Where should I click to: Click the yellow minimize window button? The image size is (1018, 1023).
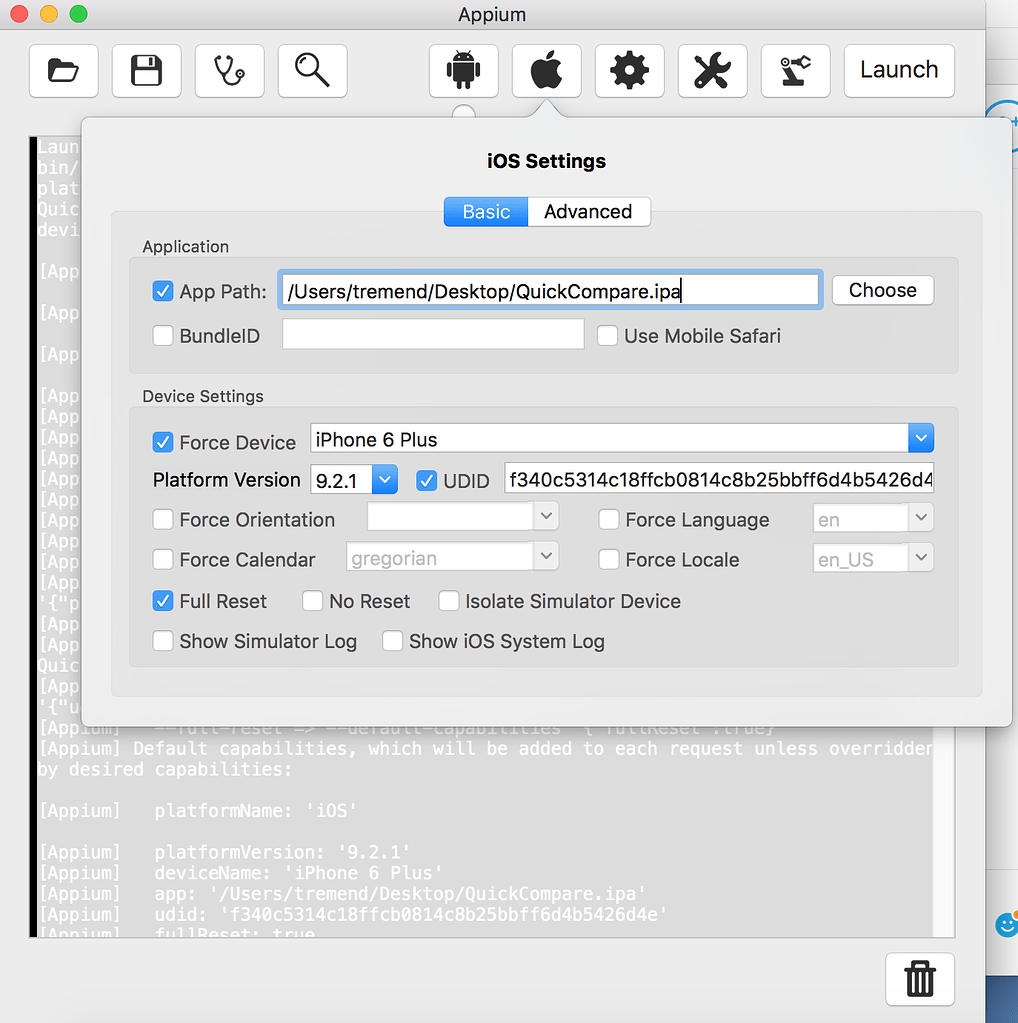(49, 14)
